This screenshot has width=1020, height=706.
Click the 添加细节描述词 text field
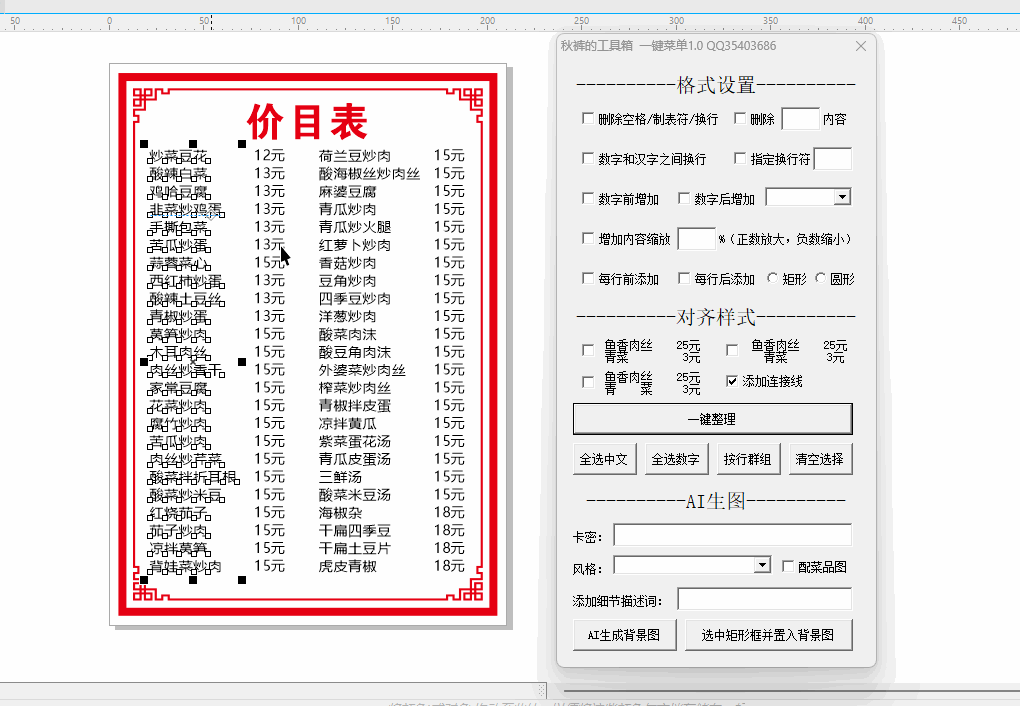(x=764, y=599)
